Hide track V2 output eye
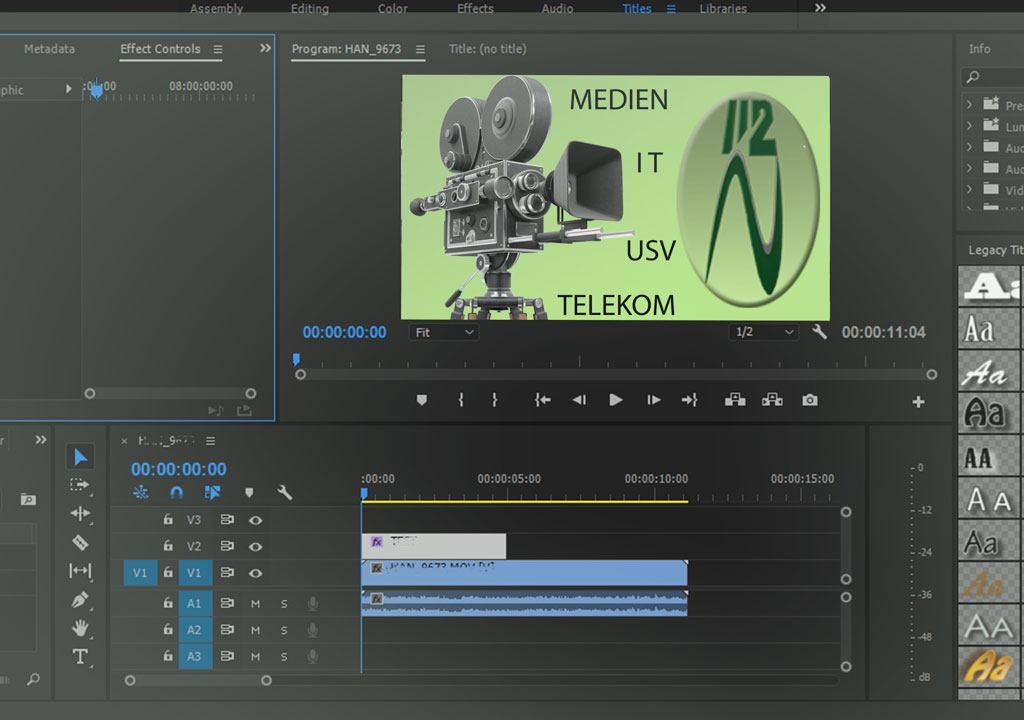1024x720 pixels. tap(255, 546)
